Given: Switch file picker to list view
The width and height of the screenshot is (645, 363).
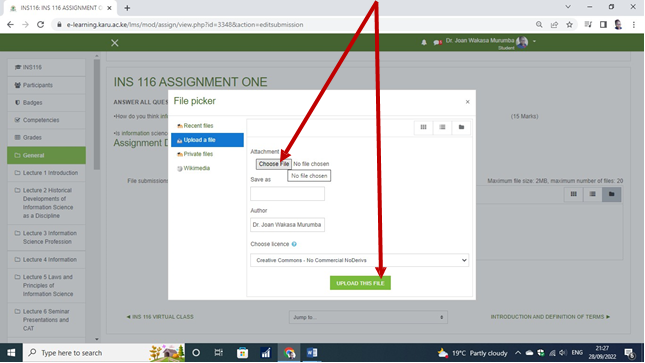Looking at the screenshot, I should 442,127.
